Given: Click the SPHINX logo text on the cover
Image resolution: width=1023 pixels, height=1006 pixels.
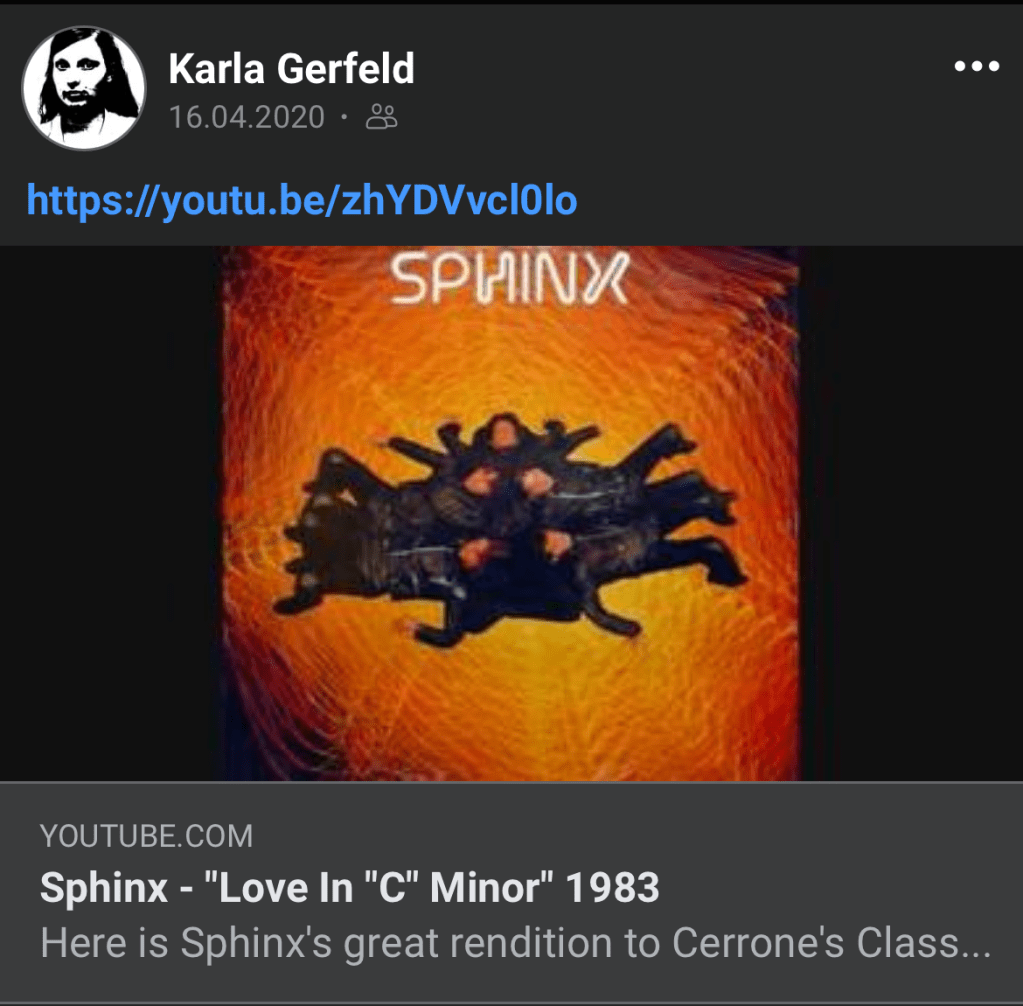Looking at the screenshot, I should (510, 279).
